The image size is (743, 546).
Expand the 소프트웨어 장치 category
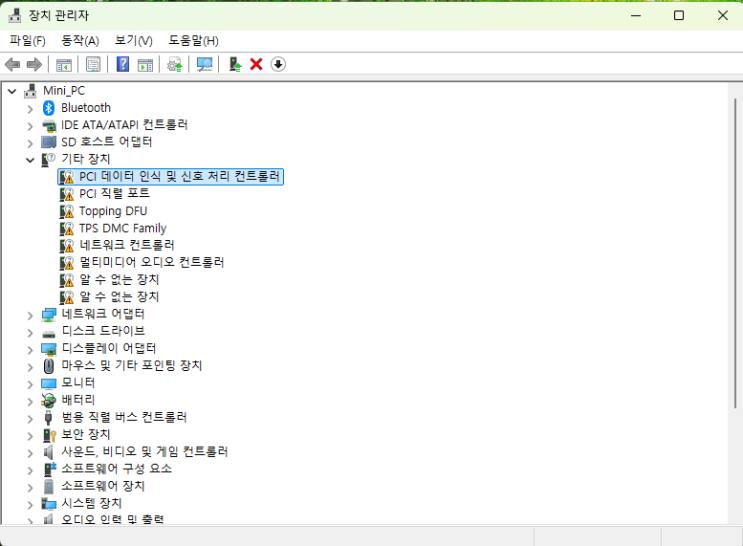pyautogui.click(x=30, y=487)
